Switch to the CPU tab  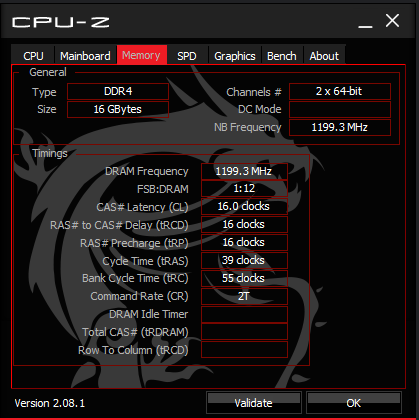(33, 56)
